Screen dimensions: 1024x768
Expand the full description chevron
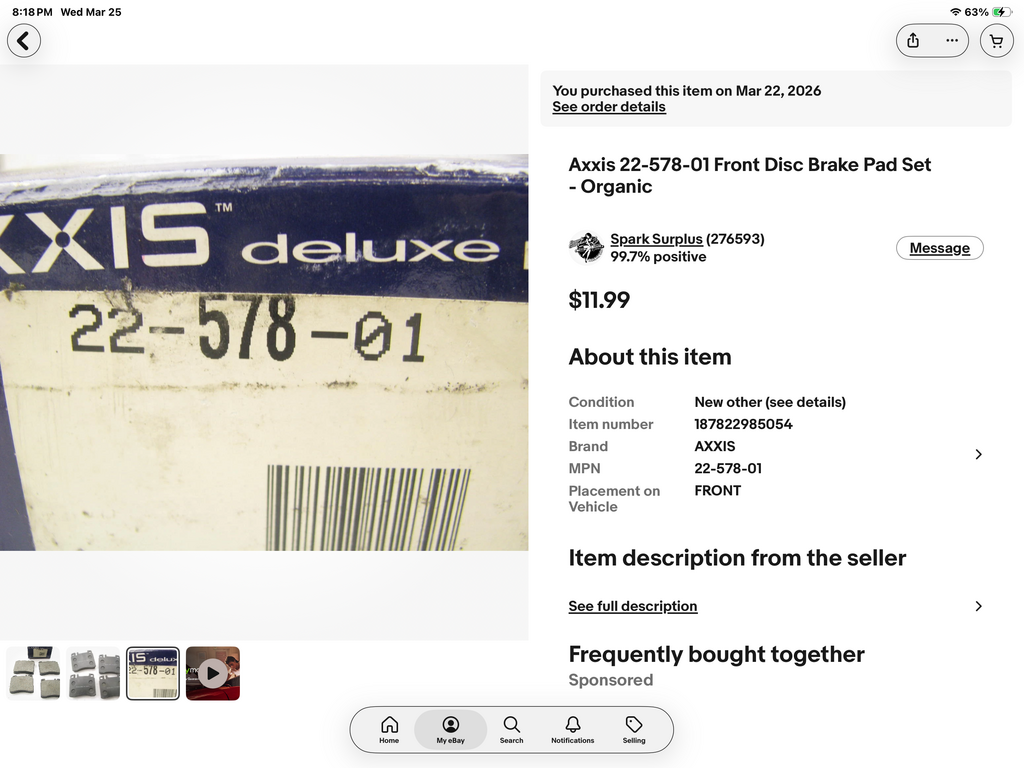[x=978, y=606]
